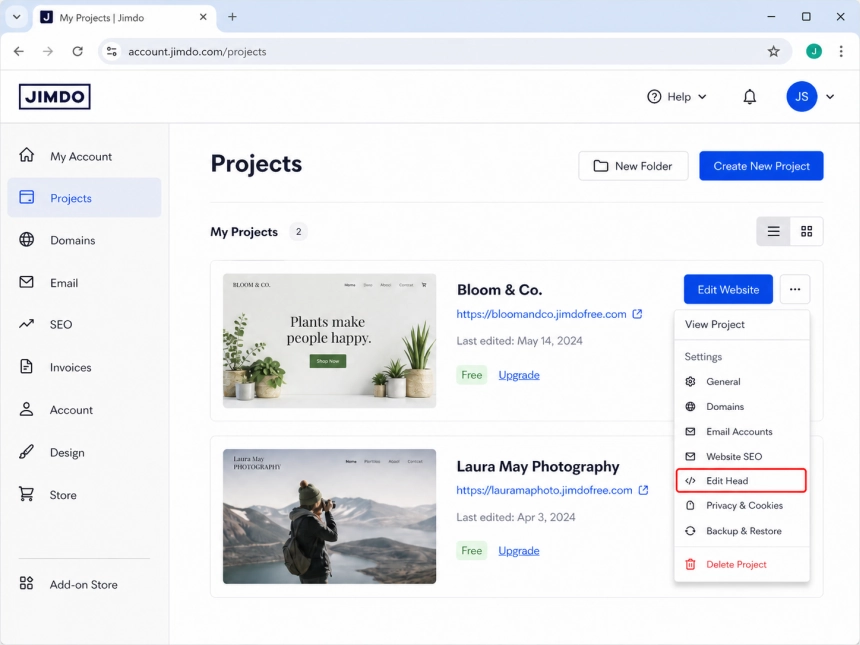Viewport: 860px width, 645px height.
Task: Expand the account chevron next to JS
Action: [830, 97]
